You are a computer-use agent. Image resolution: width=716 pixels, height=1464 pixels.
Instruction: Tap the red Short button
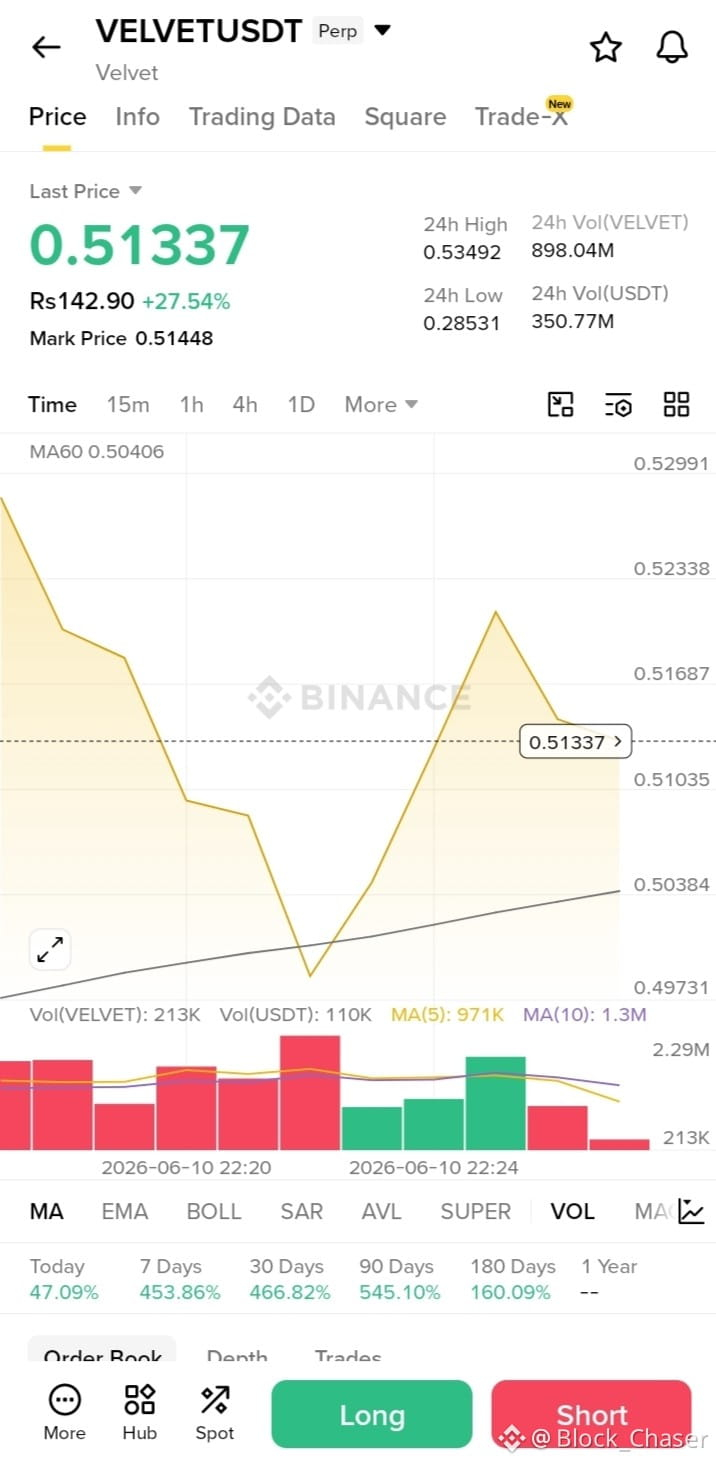point(591,1414)
